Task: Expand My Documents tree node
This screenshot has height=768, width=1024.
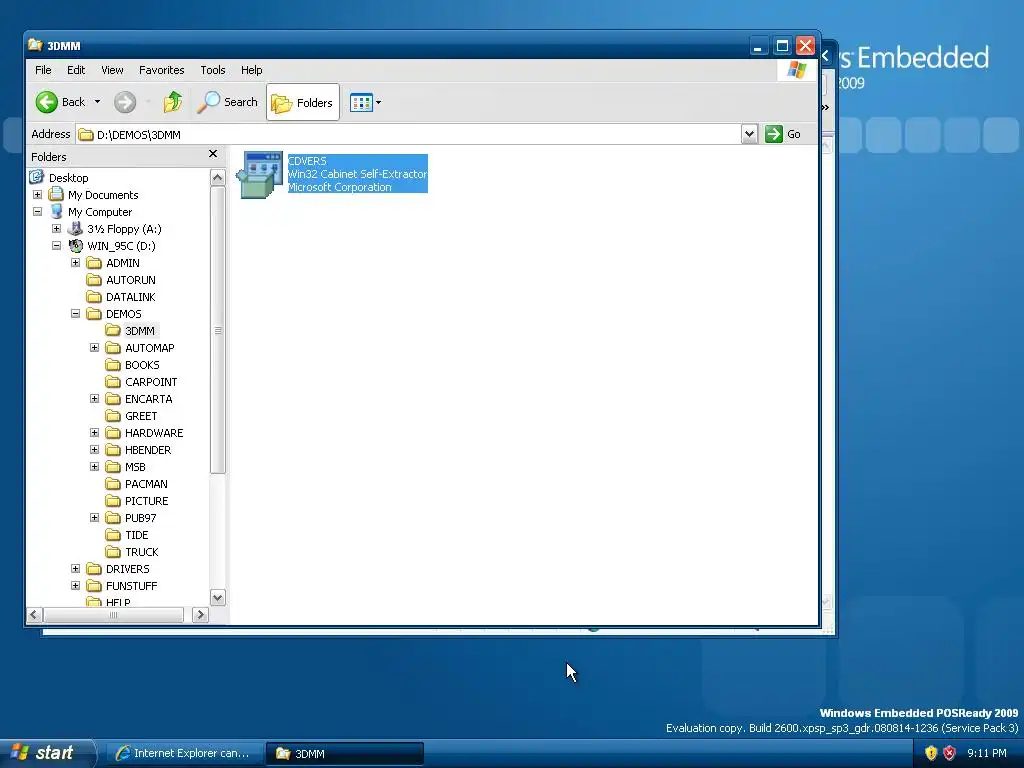Action: pos(37,195)
